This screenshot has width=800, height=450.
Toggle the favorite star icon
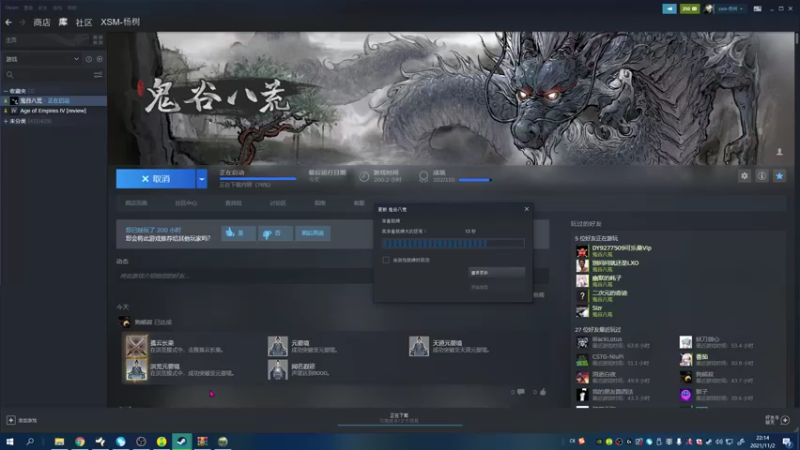779,176
